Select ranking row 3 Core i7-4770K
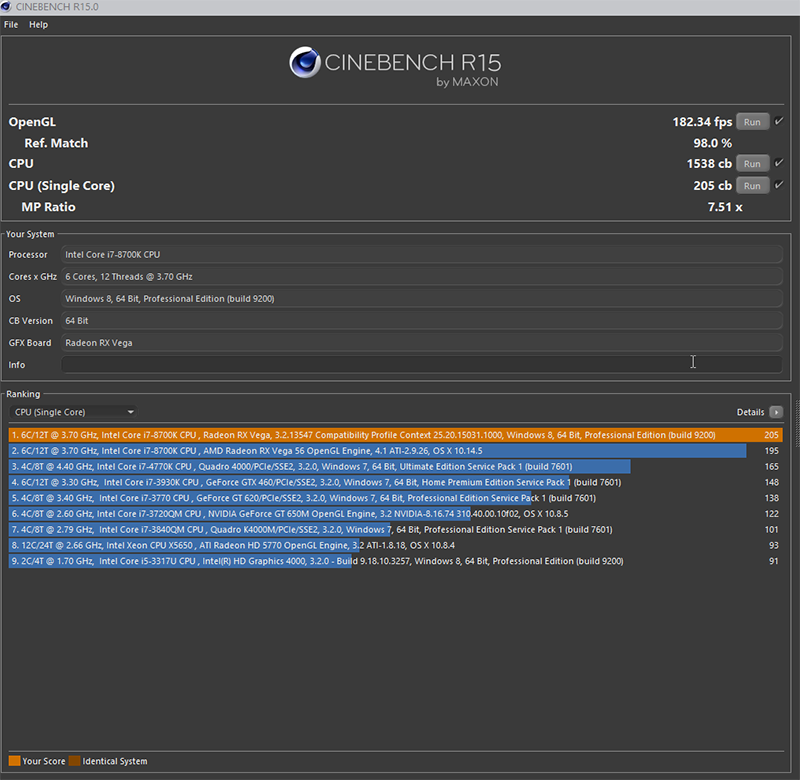The height and width of the screenshot is (780, 800). click(x=395, y=467)
